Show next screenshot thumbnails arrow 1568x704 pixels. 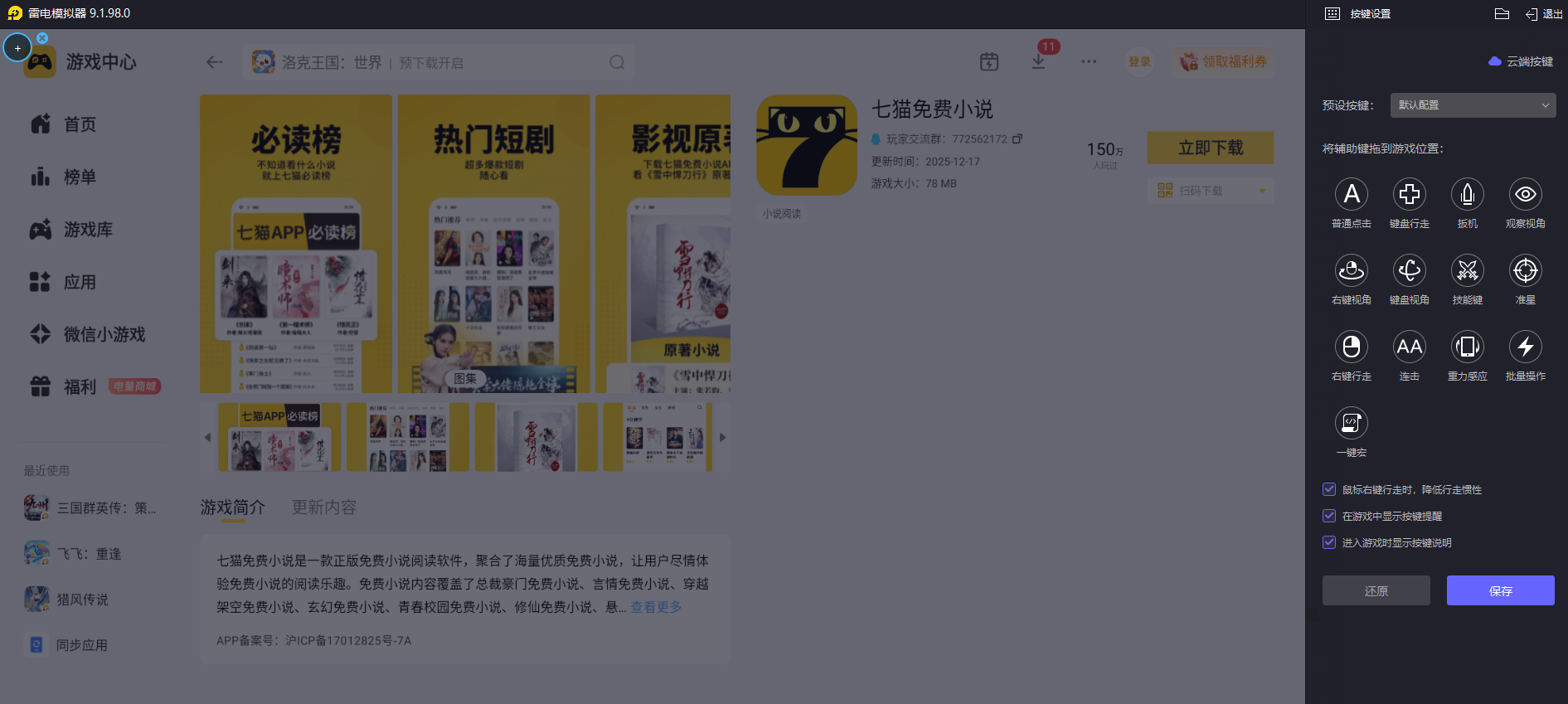(x=722, y=437)
